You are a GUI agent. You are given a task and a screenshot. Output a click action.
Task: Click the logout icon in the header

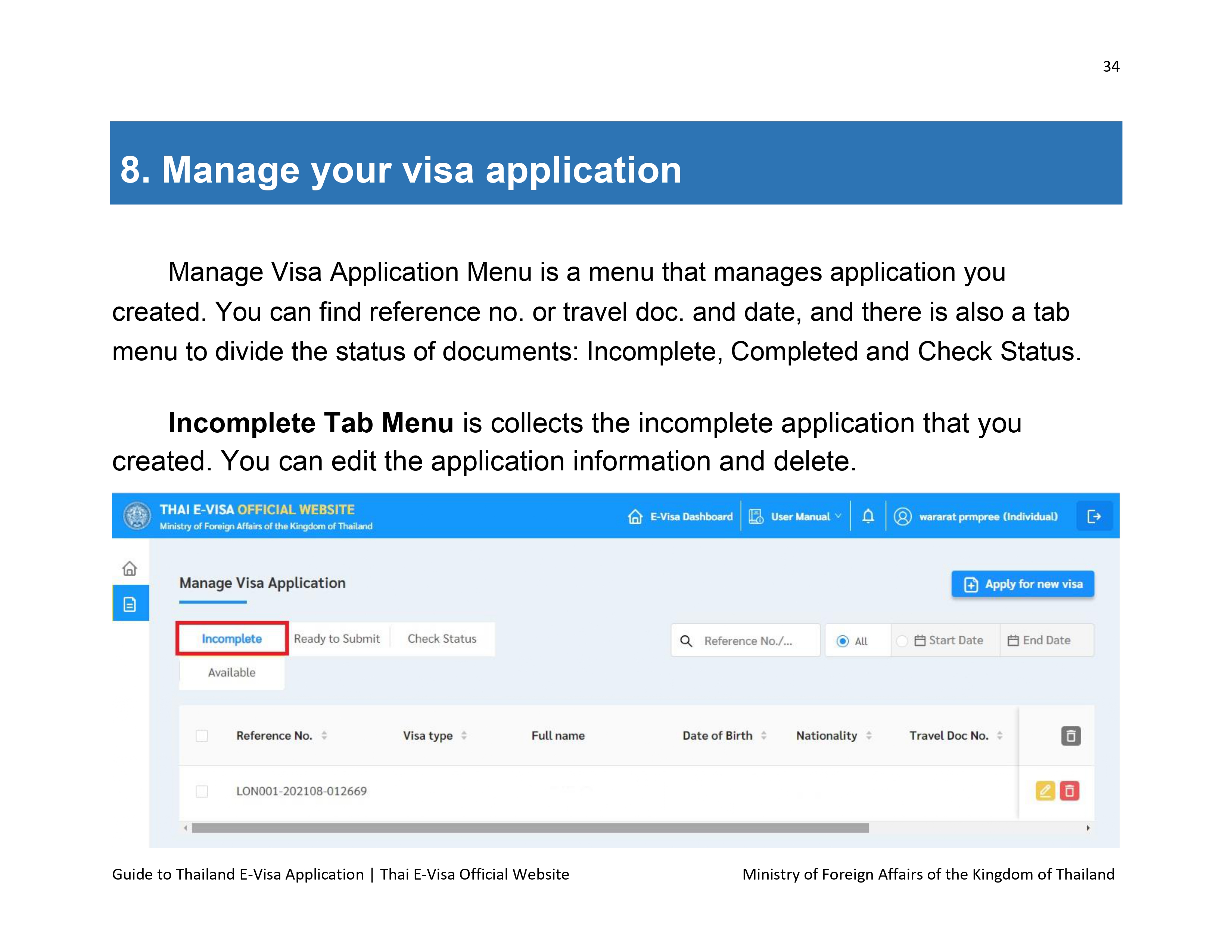click(x=1094, y=516)
